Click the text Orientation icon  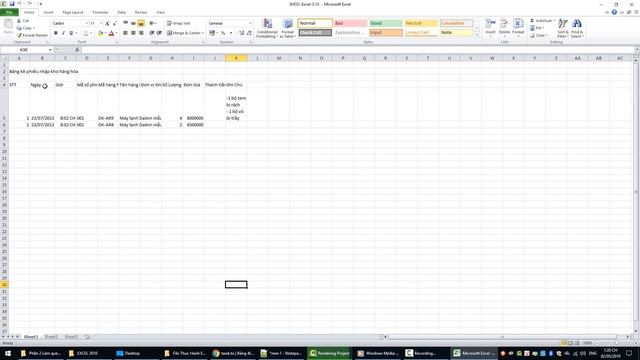(152, 23)
